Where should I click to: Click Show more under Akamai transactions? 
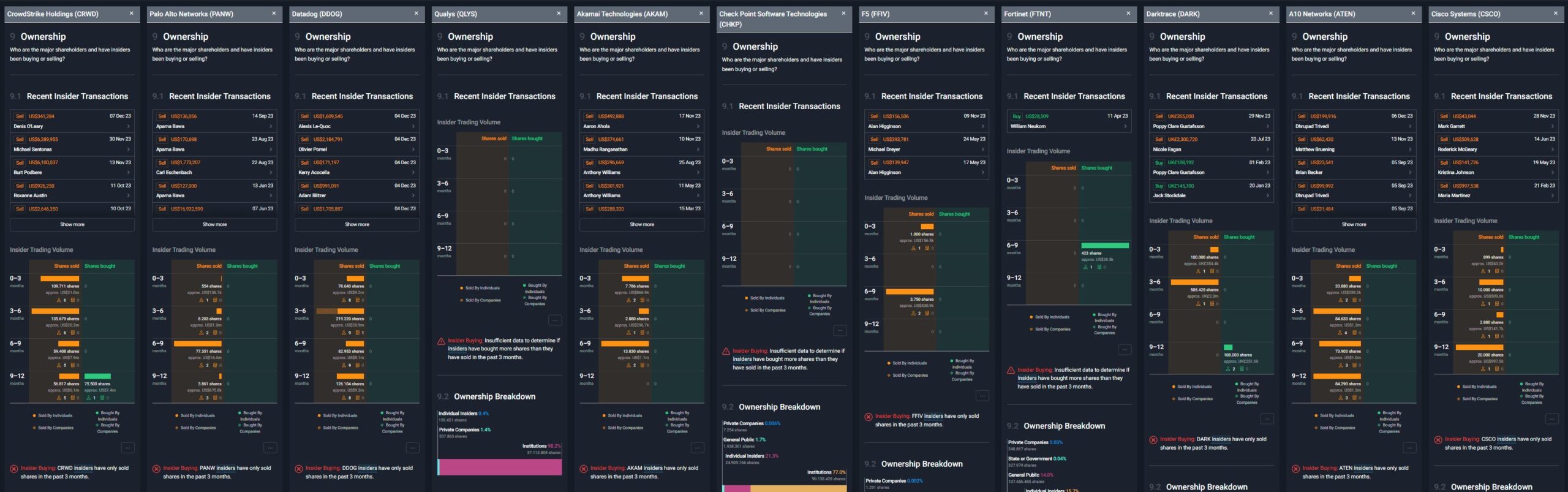[x=642, y=225]
